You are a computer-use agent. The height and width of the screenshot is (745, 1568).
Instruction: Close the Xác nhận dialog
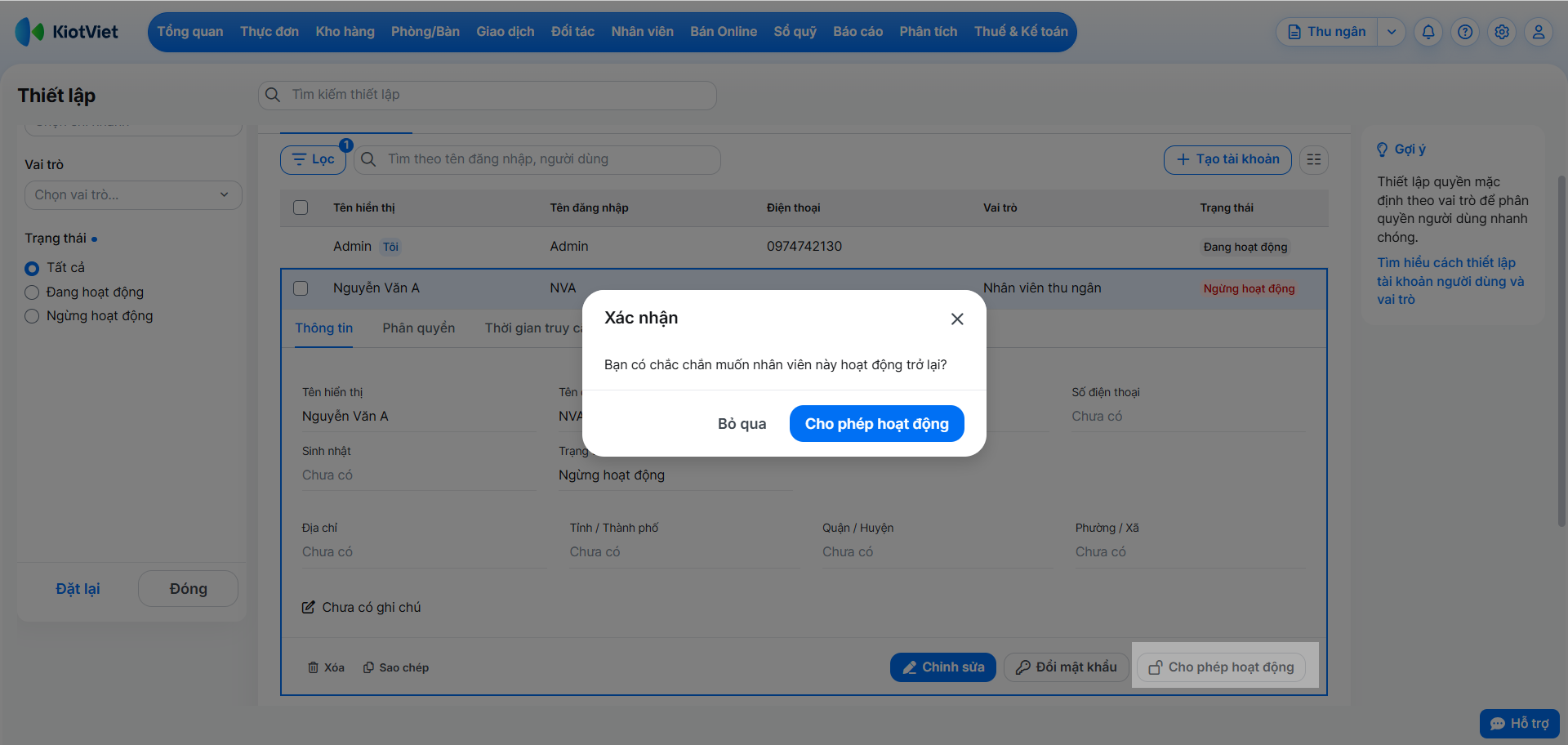click(957, 319)
